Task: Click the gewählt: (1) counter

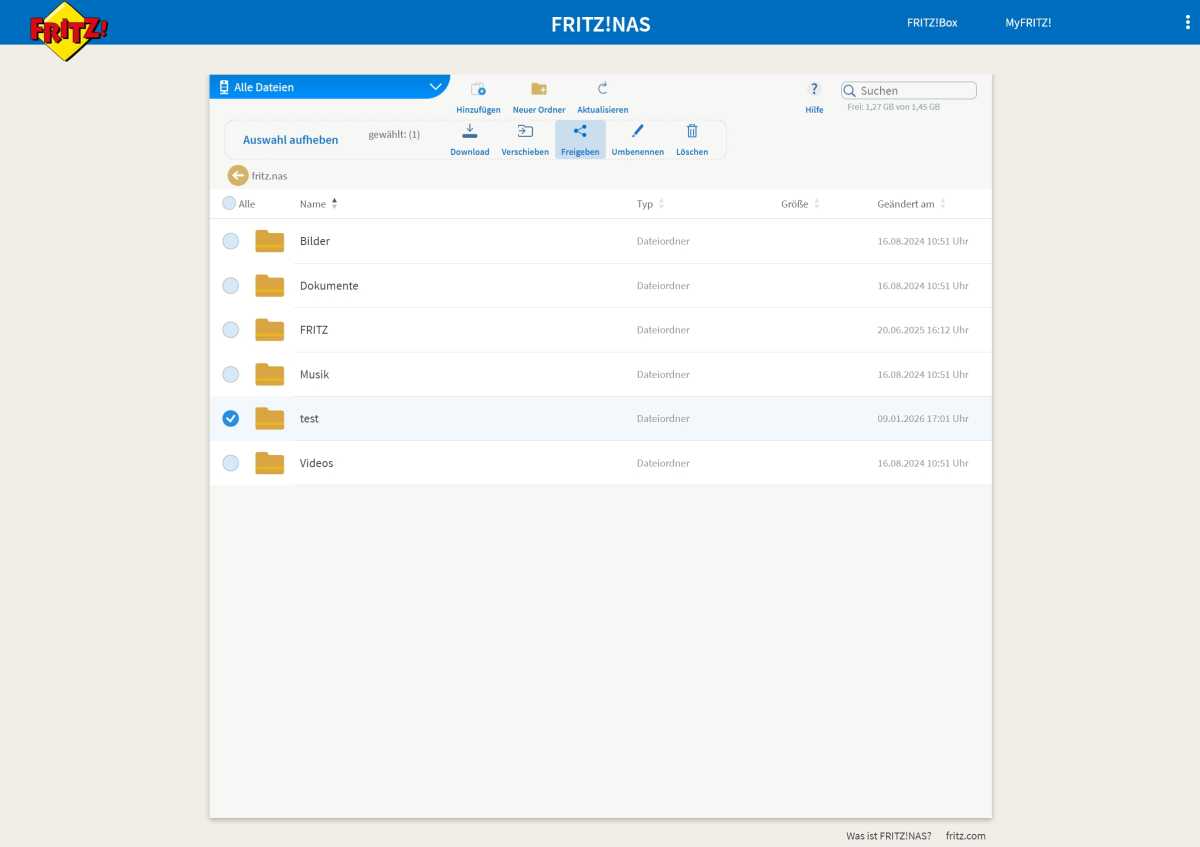Action: pyautogui.click(x=394, y=134)
